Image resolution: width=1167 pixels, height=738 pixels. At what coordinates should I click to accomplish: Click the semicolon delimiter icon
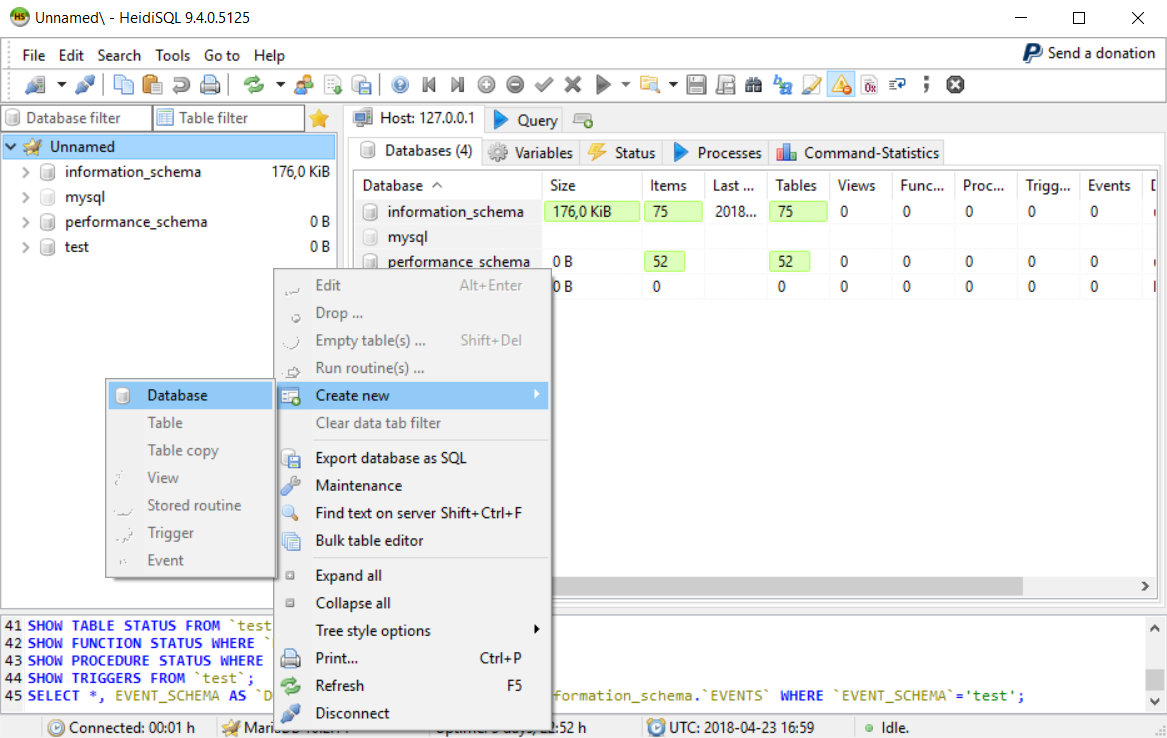pos(926,85)
